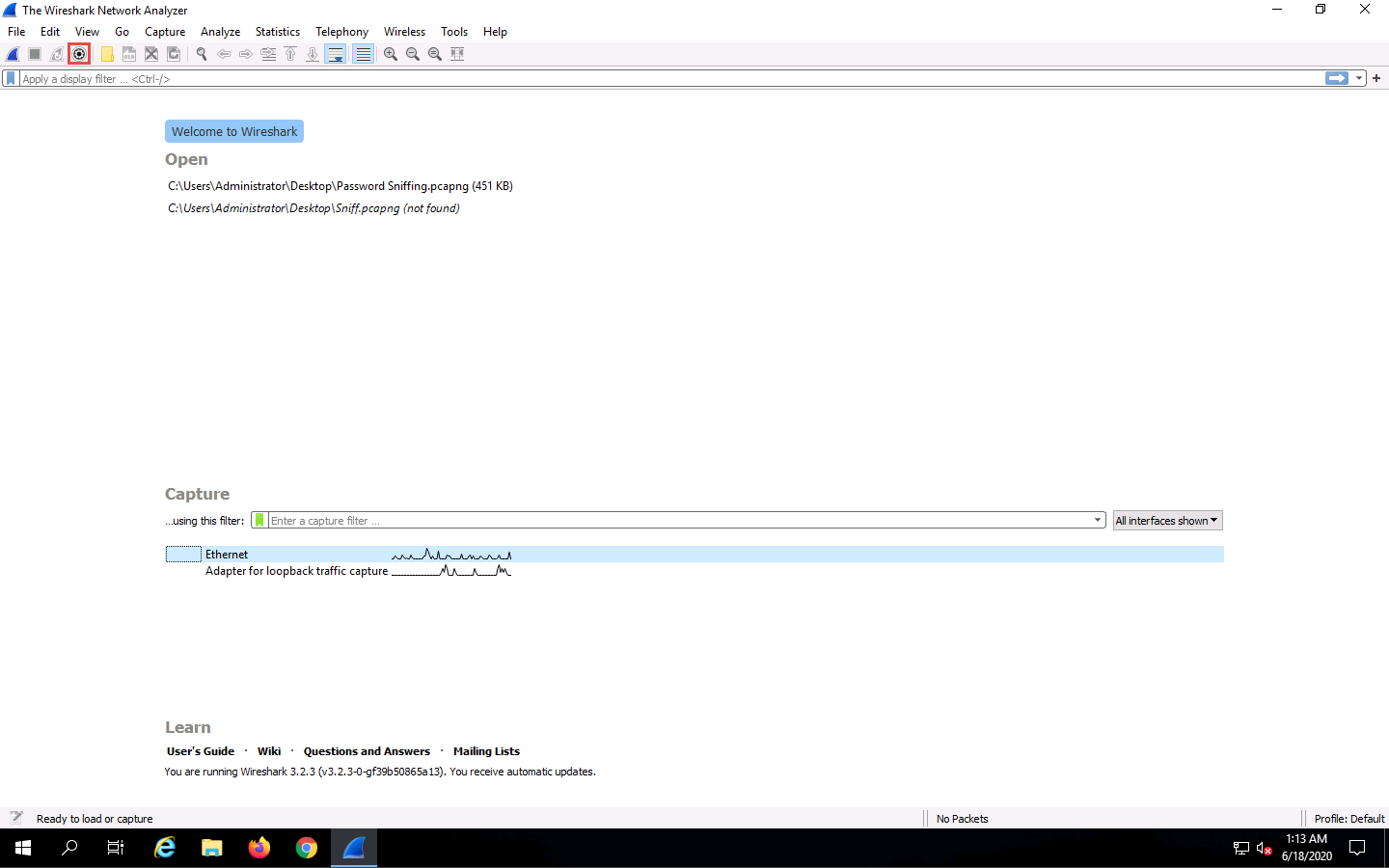Click the expert information status bar icon
Image resolution: width=1389 pixels, height=868 pixels.
pos(16,818)
